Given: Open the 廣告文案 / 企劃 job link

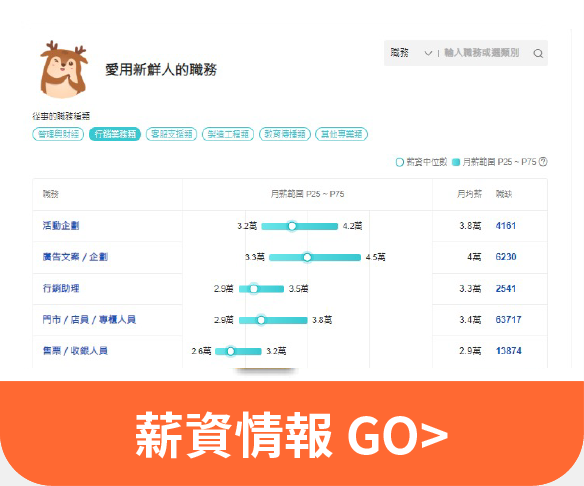Looking at the screenshot, I should click(x=75, y=257).
